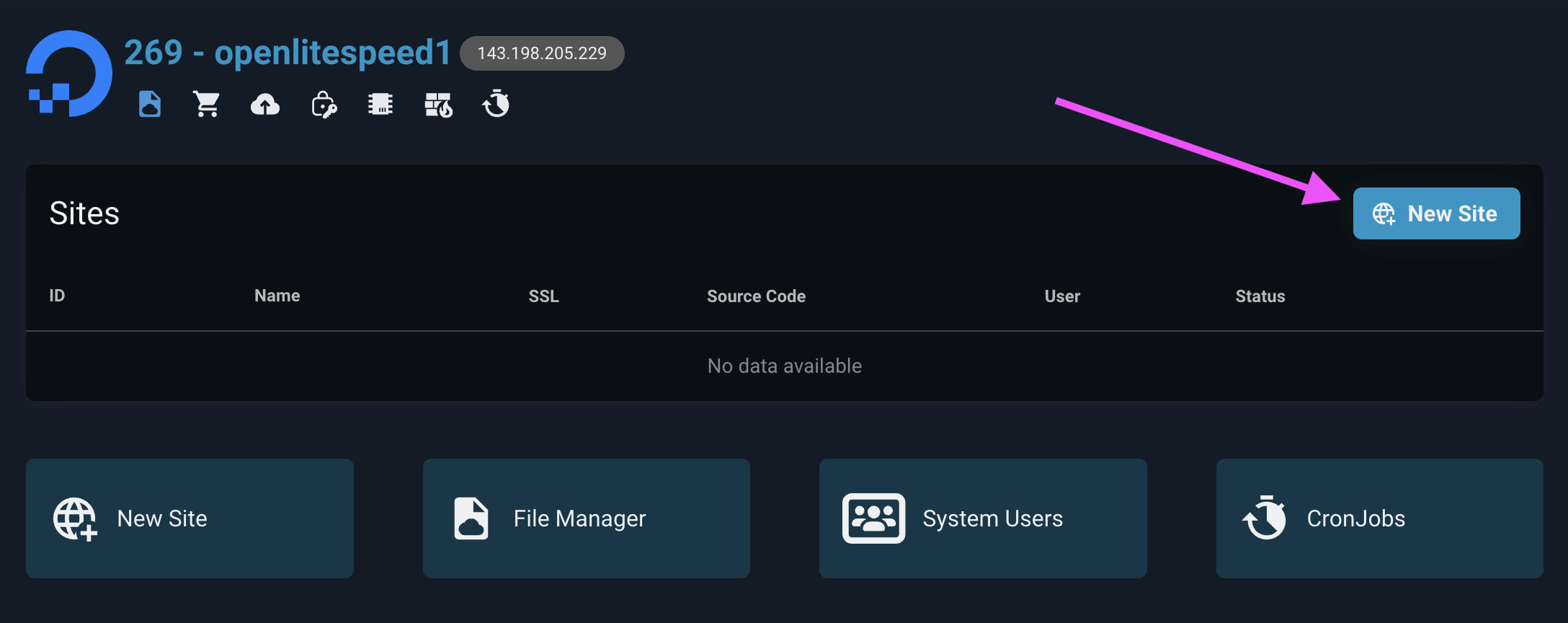Open the CronJobs card at the bottom
Viewport: 1568px width, 623px height.
click(1379, 518)
